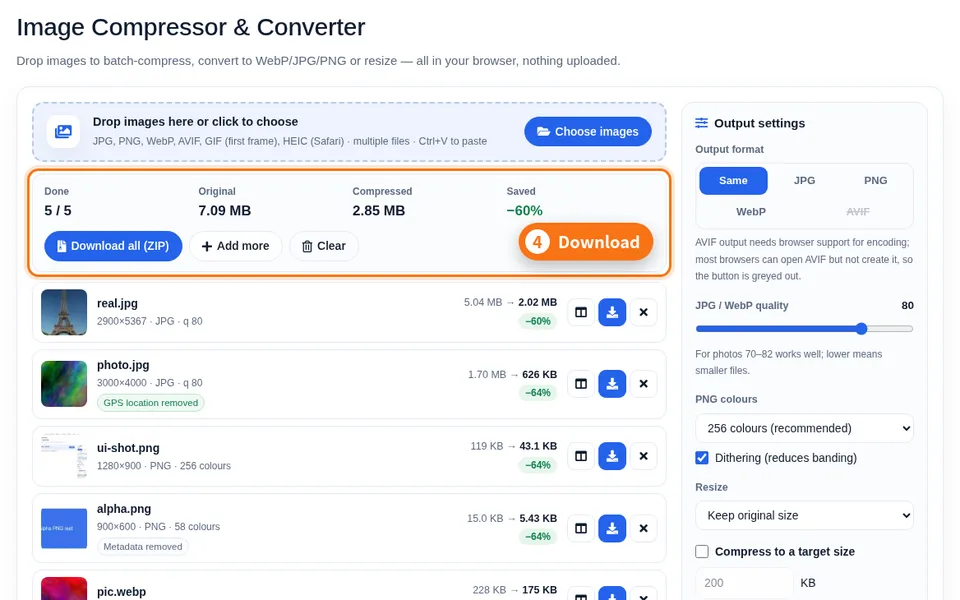The height and width of the screenshot is (600, 960).
Task: Expand the Resize dropdown
Action: tap(804, 516)
